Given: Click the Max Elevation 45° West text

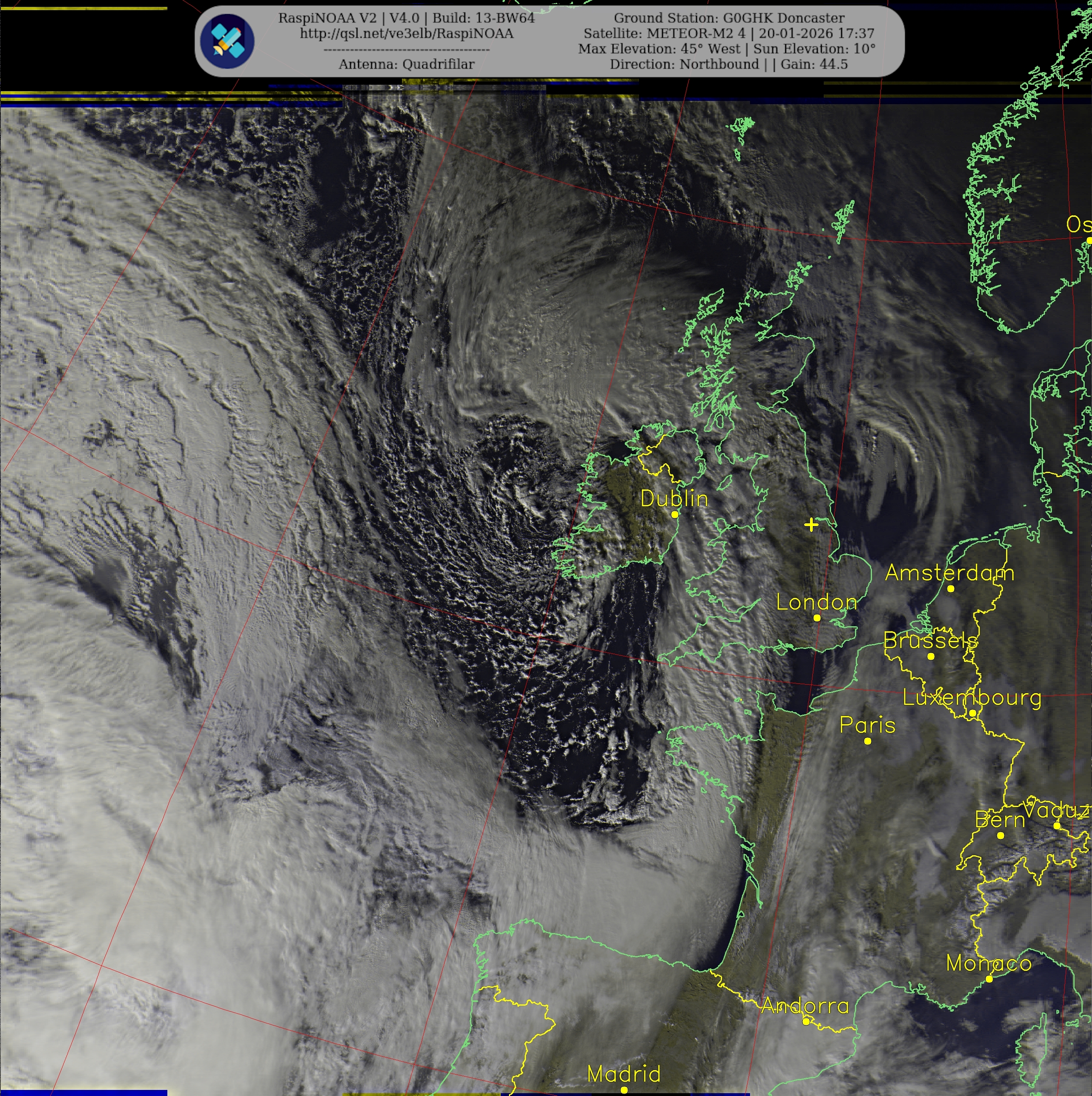Looking at the screenshot, I should pos(659,49).
